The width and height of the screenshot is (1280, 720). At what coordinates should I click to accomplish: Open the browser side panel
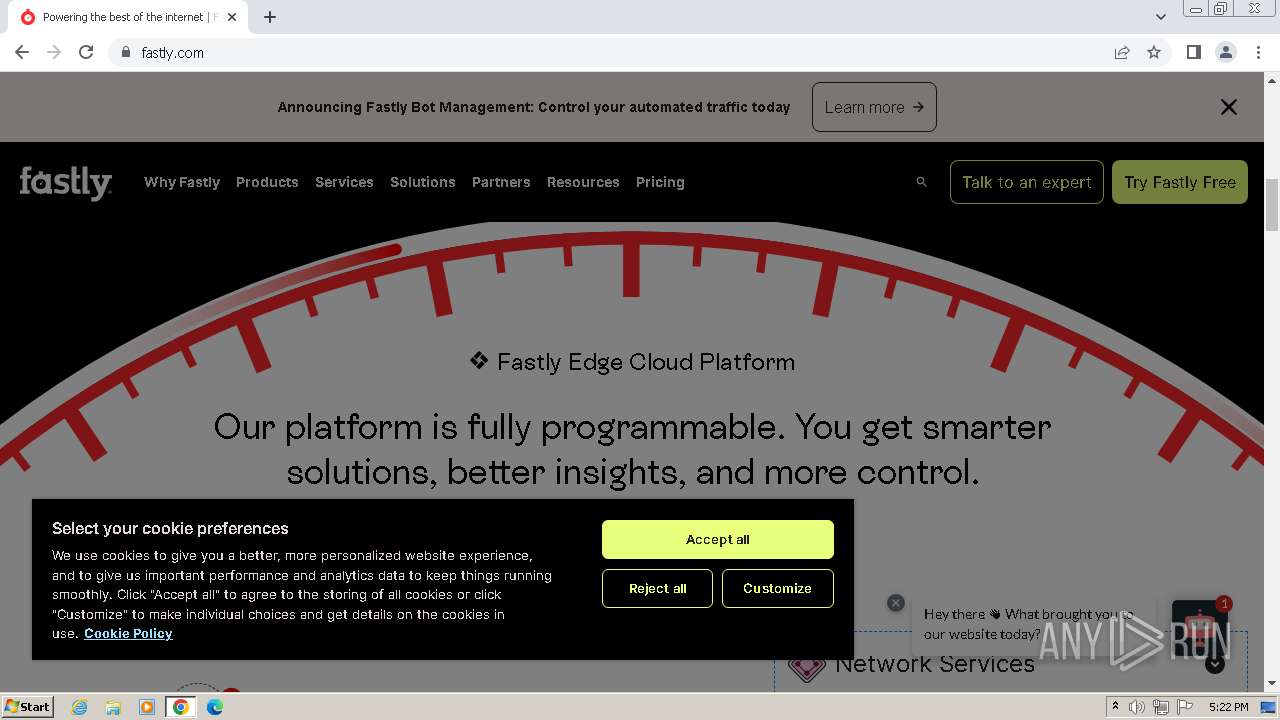coord(1193,52)
